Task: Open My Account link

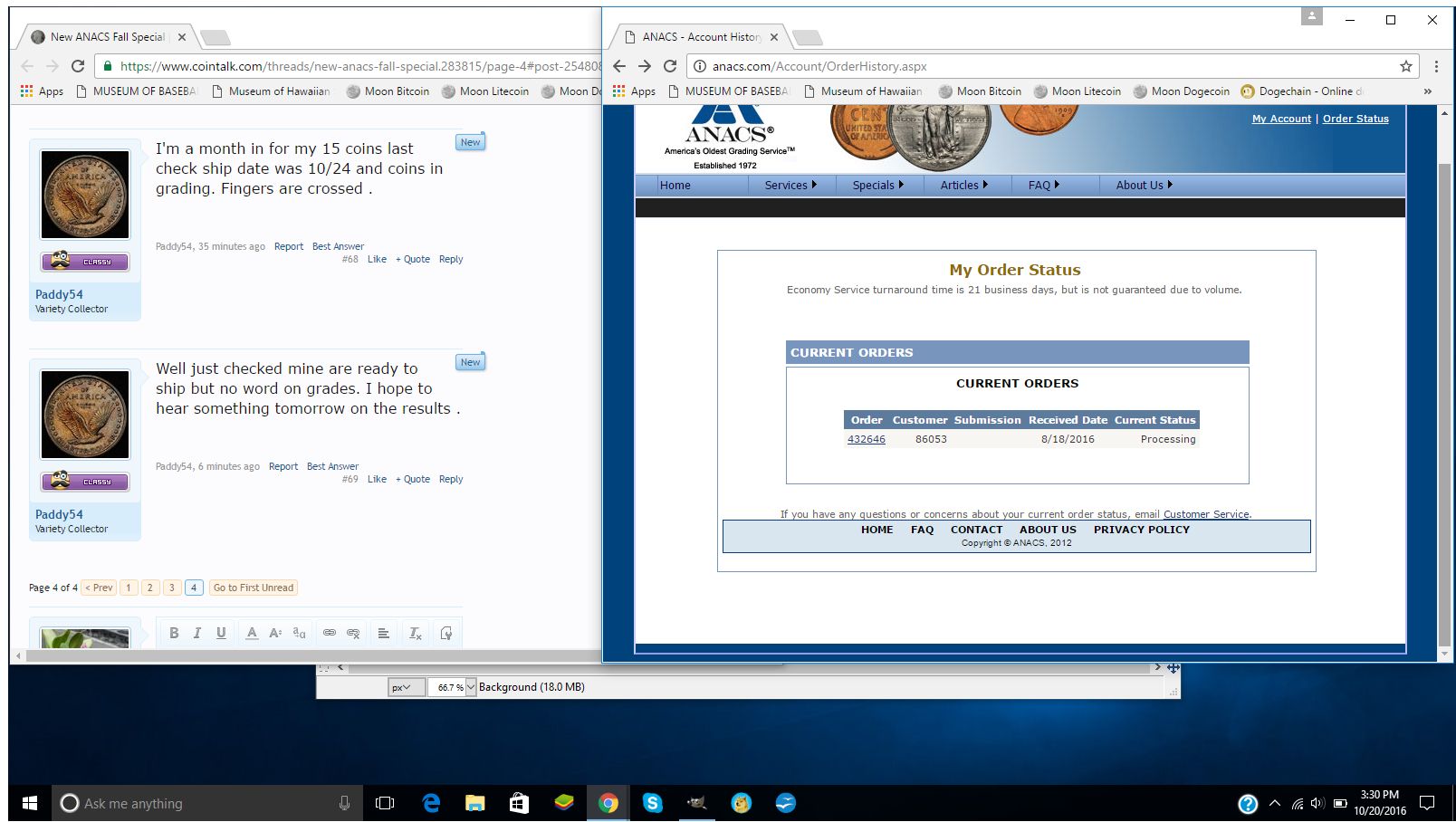Action: click(x=1281, y=119)
